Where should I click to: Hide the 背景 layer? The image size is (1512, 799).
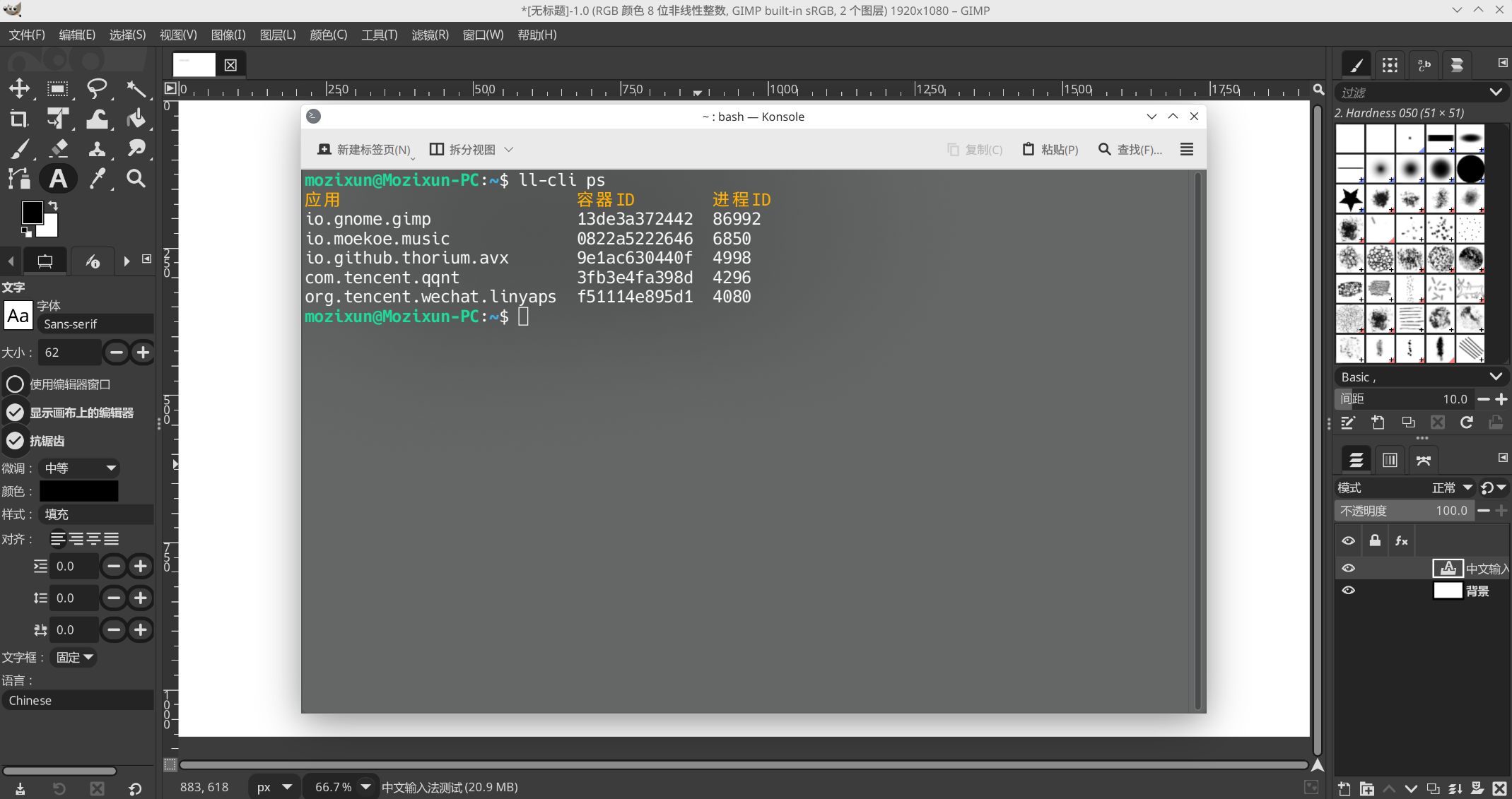pyautogui.click(x=1349, y=590)
